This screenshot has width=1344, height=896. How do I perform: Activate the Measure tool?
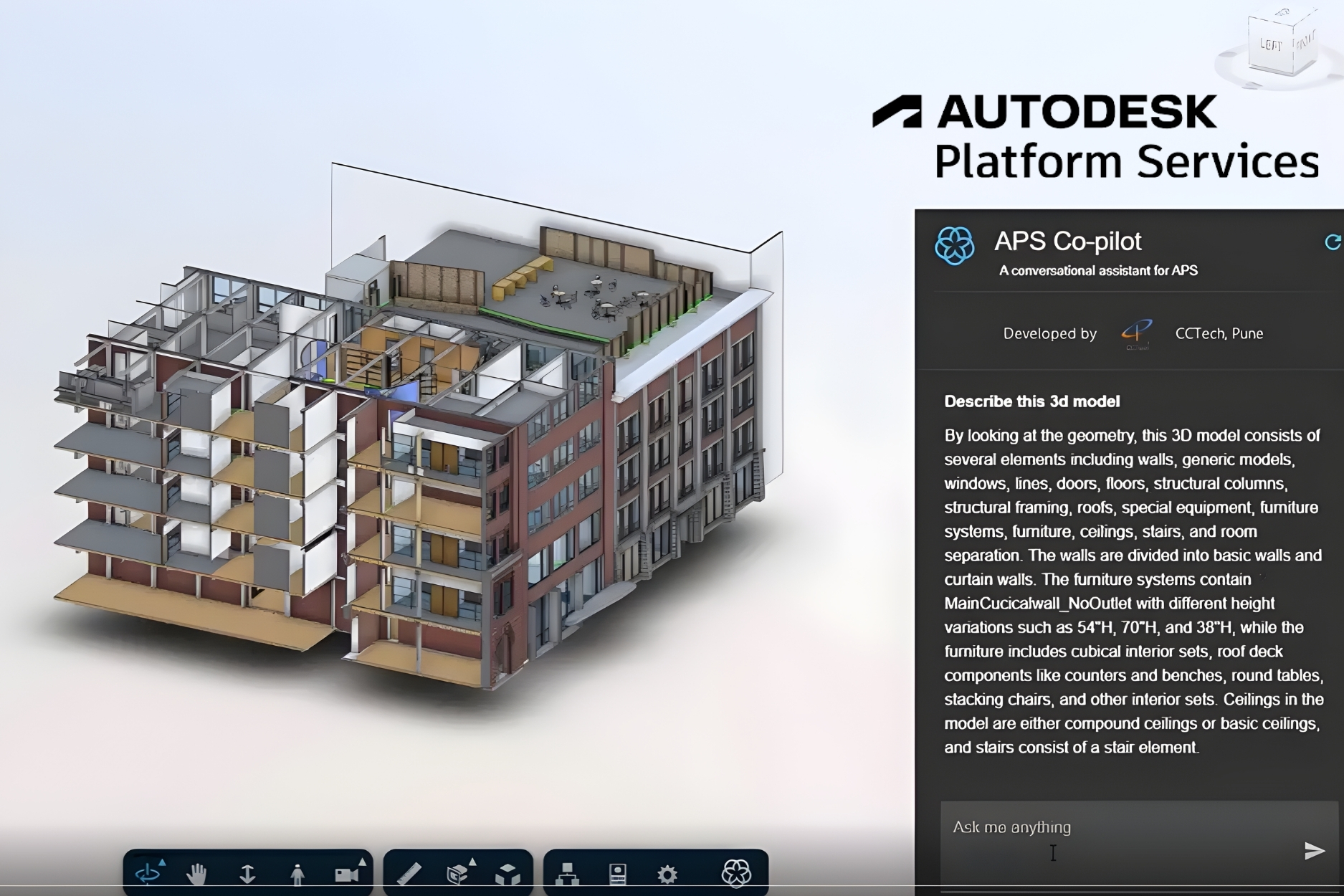[409, 873]
